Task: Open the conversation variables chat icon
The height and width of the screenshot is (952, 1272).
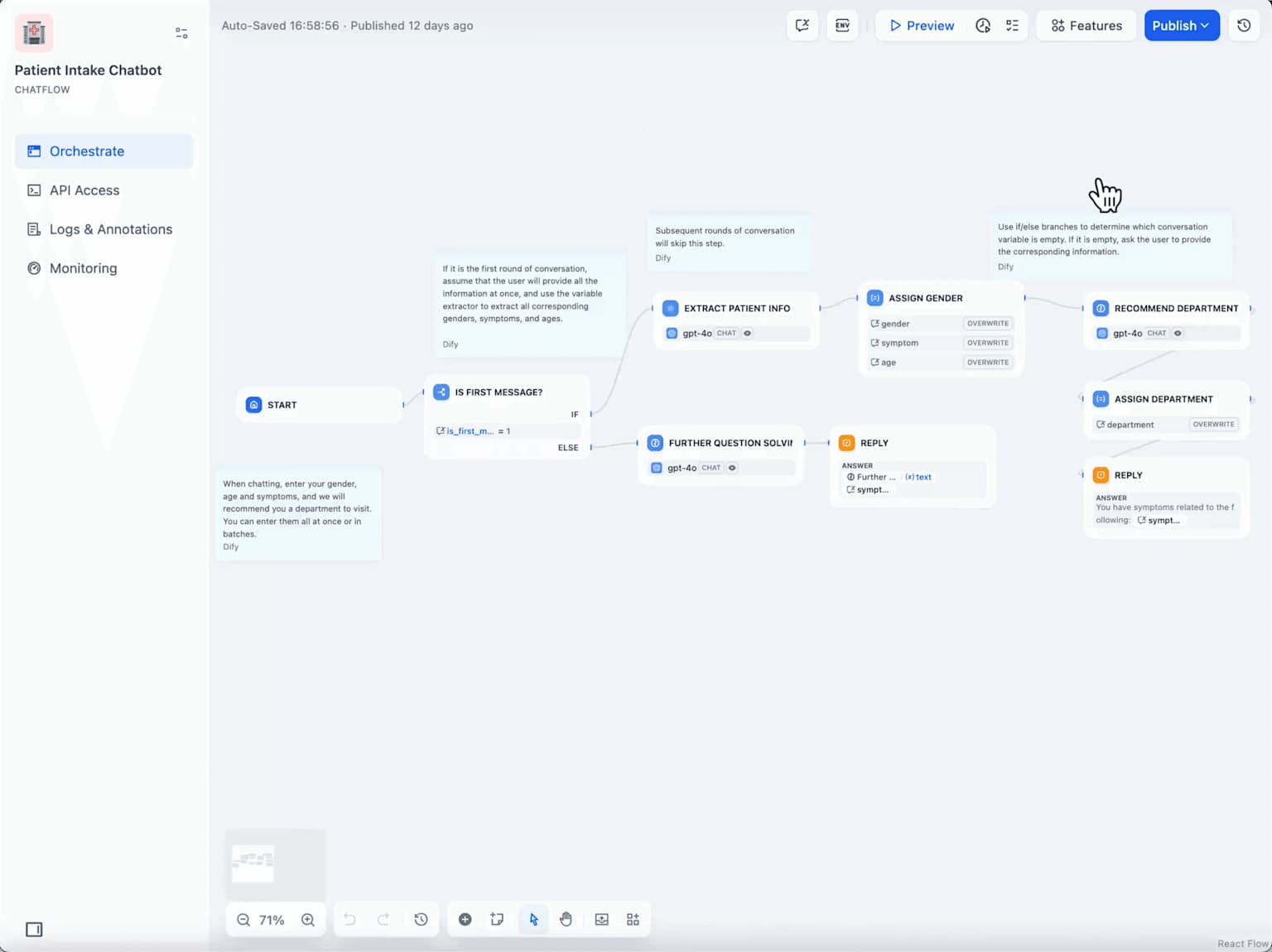Action: [802, 26]
